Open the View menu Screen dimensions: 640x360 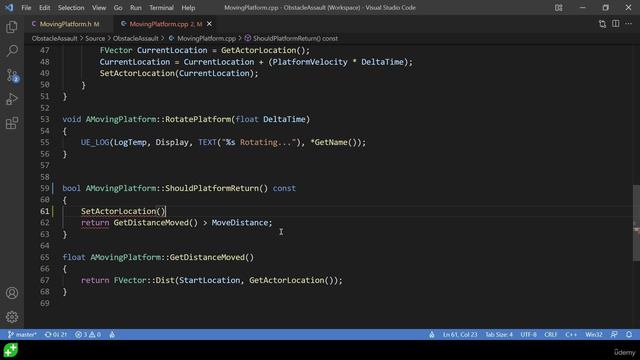(99, 8)
